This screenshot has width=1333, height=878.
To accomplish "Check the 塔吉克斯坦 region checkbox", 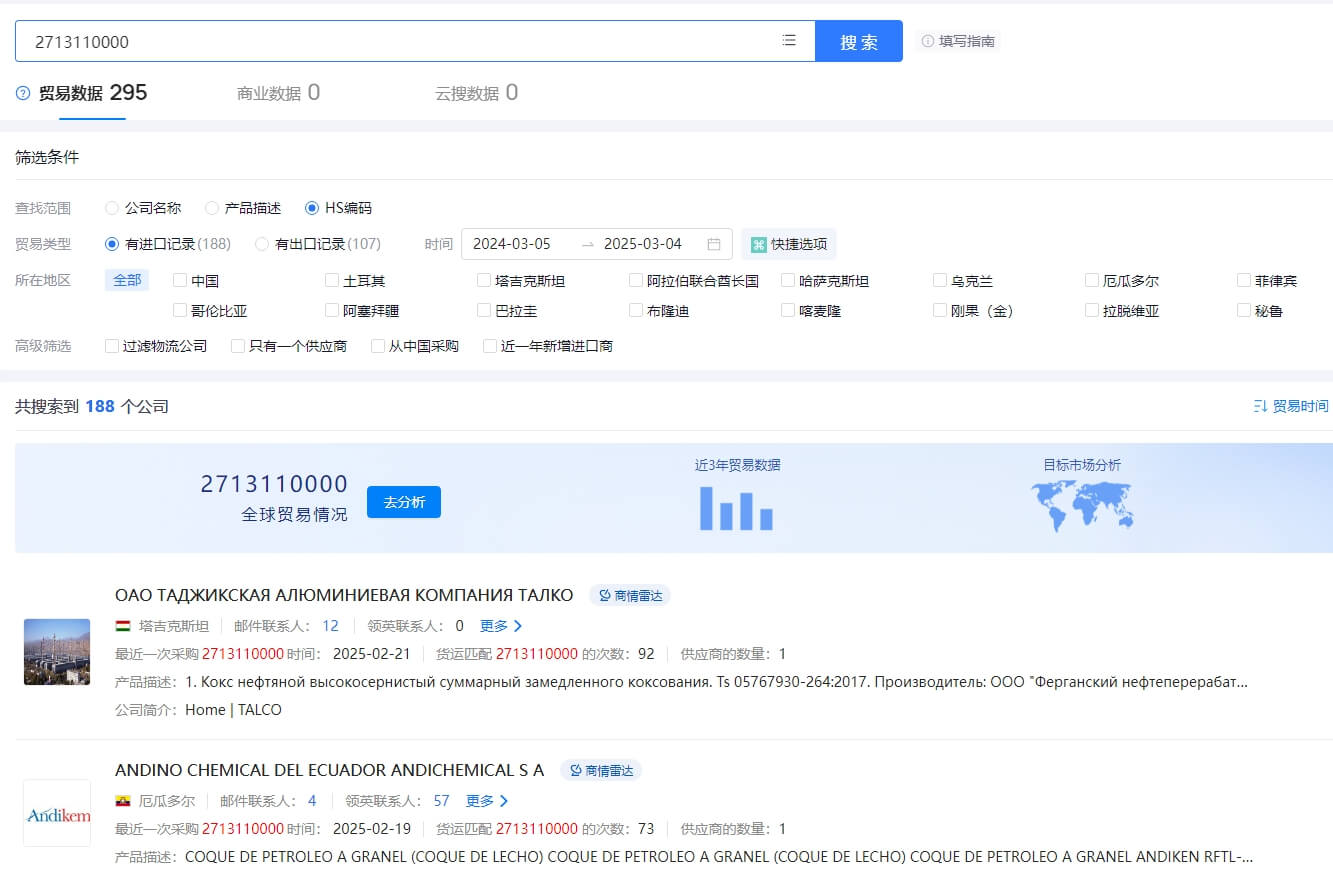I will coord(484,281).
